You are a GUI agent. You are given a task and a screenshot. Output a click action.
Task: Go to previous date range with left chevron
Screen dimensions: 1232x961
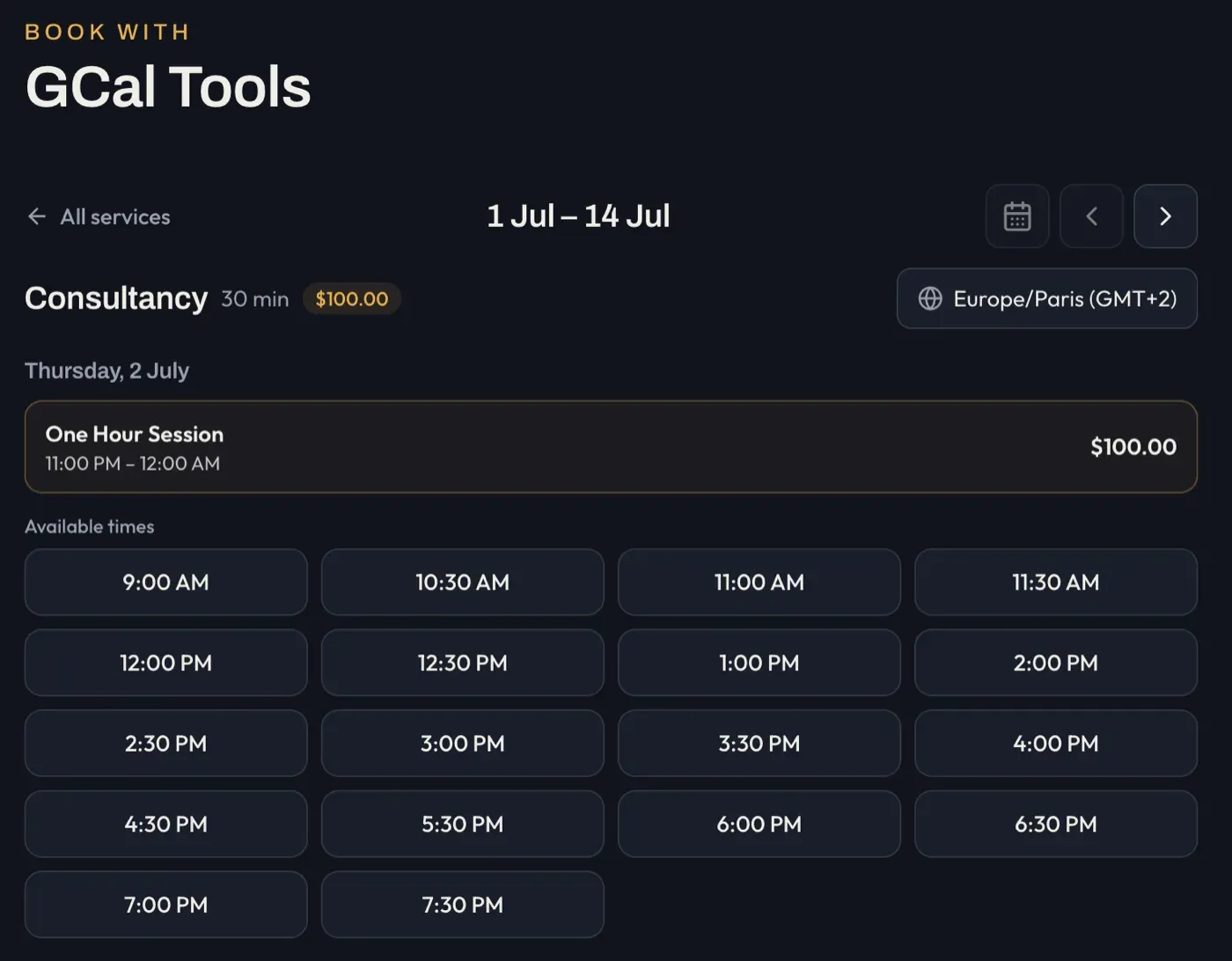point(1091,216)
